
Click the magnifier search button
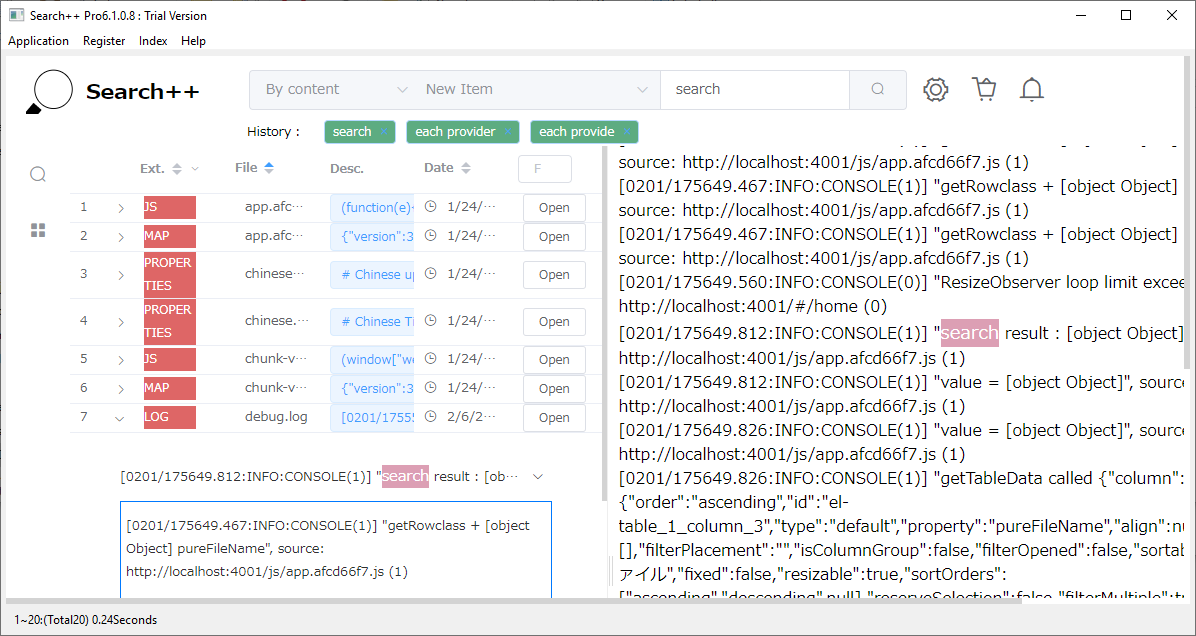pos(878,89)
